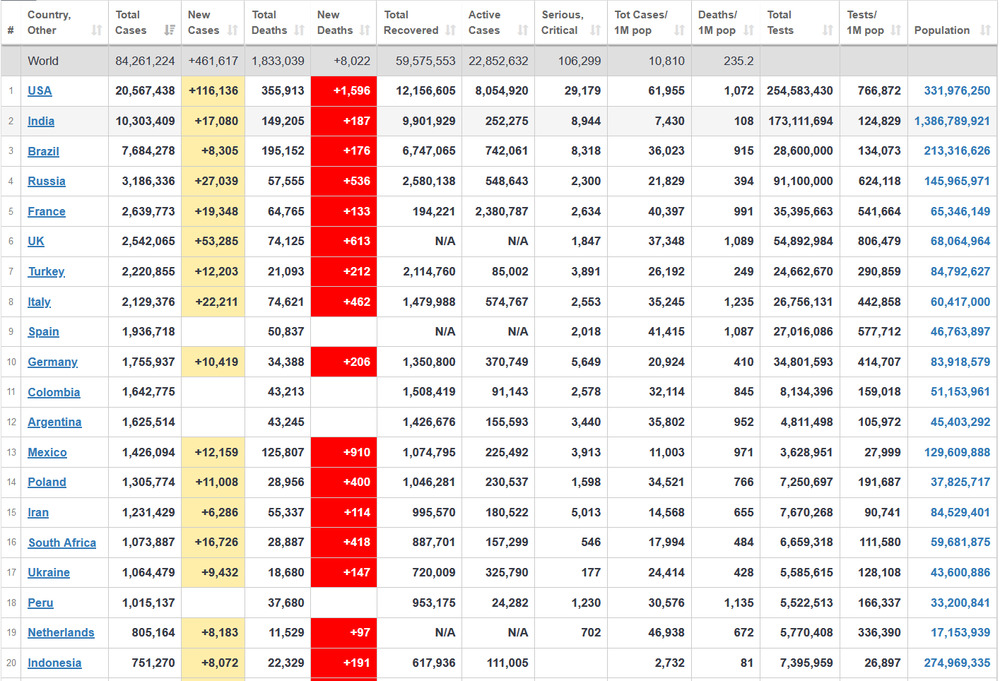Click the Tests/1M pop sort icon

[896, 31]
